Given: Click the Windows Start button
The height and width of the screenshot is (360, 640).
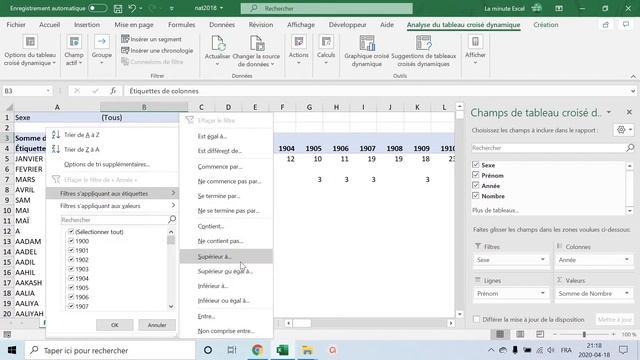Looking at the screenshot, I should click(x=11, y=350).
